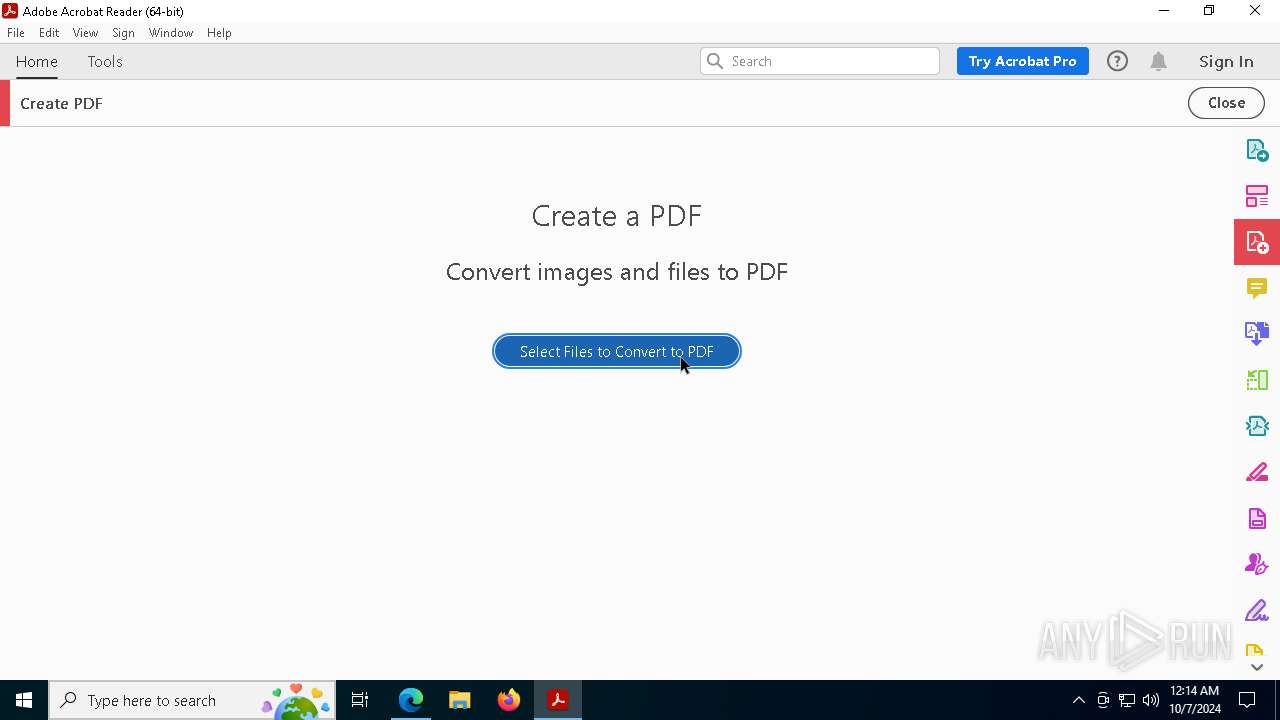Viewport: 1280px width, 720px height.
Task: Show hidden system tray icons
Action: [1079, 700]
